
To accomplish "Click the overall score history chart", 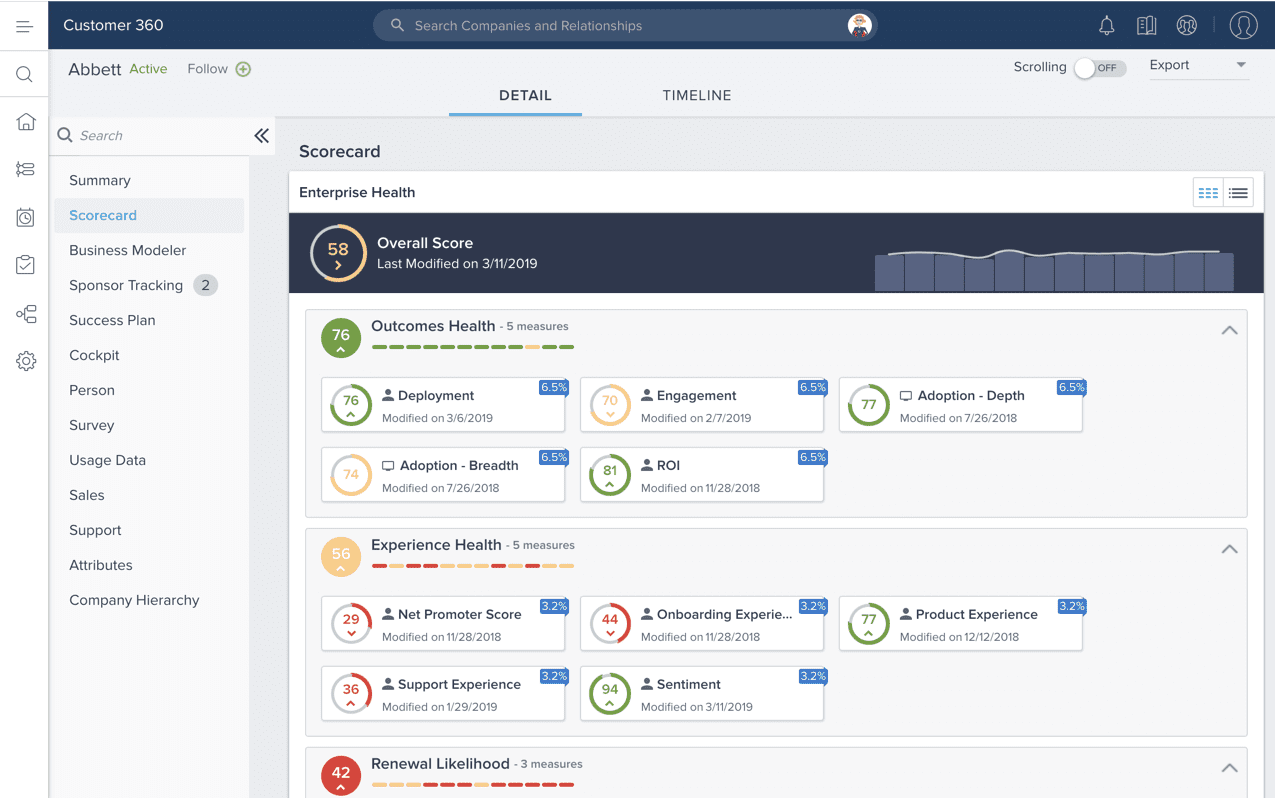I will click(1053, 270).
